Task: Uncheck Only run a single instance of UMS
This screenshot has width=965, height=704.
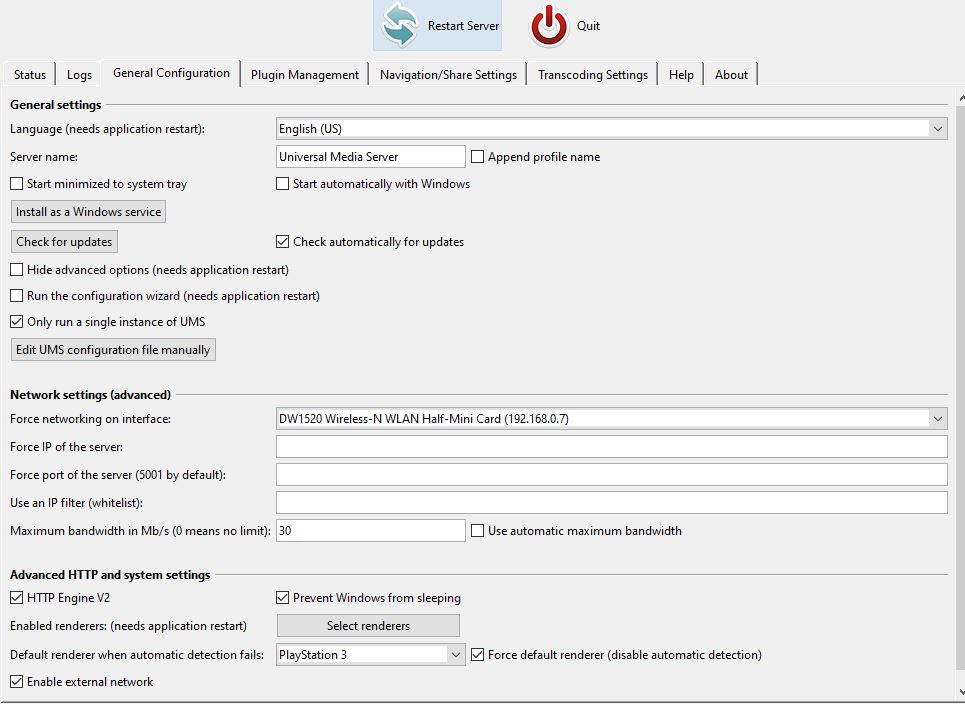Action: point(17,322)
